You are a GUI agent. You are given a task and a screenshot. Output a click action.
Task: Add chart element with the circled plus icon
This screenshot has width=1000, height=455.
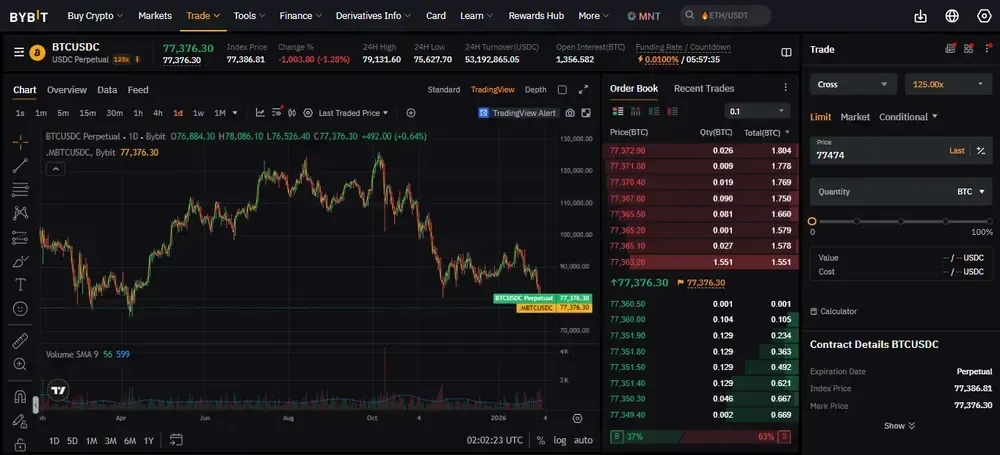(411, 113)
